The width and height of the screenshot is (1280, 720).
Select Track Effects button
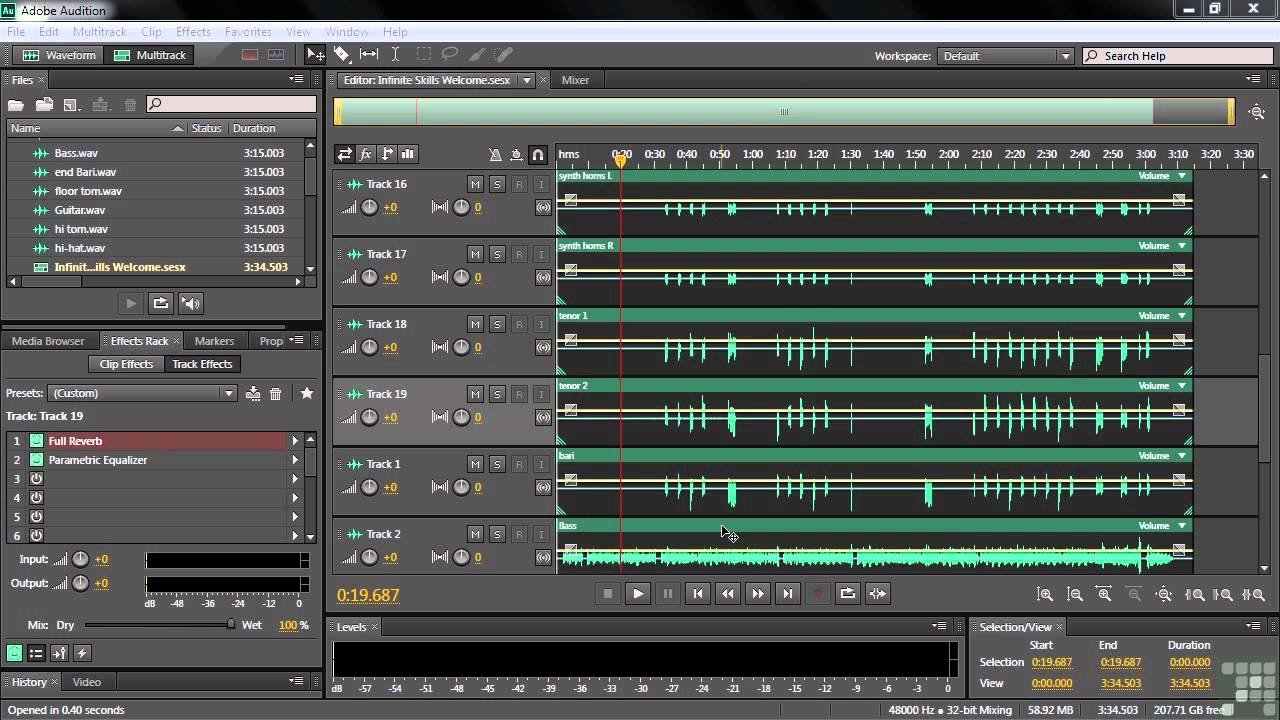pos(202,364)
